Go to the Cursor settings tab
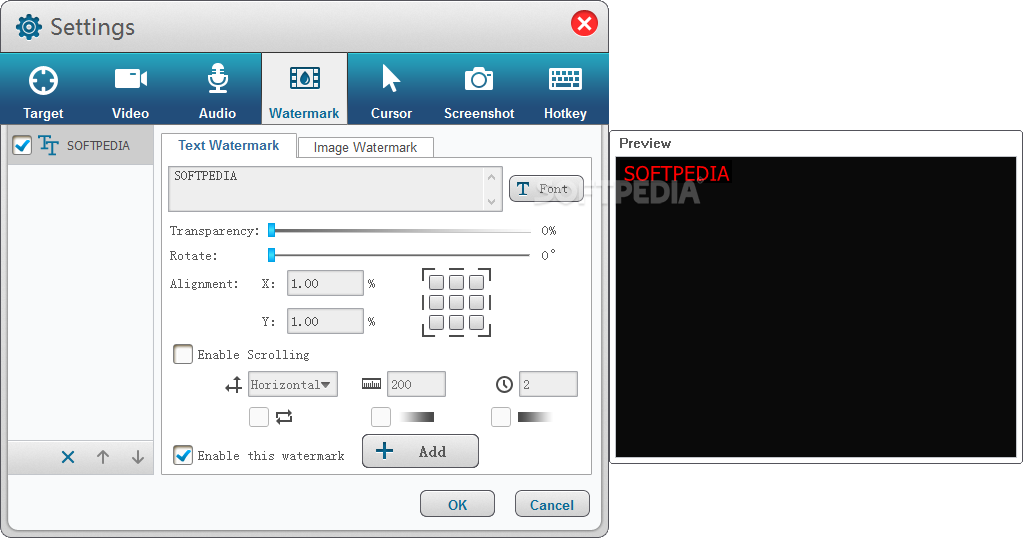The width and height of the screenshot is (1023, 538). pyautogui.click(x=391, y=92)
